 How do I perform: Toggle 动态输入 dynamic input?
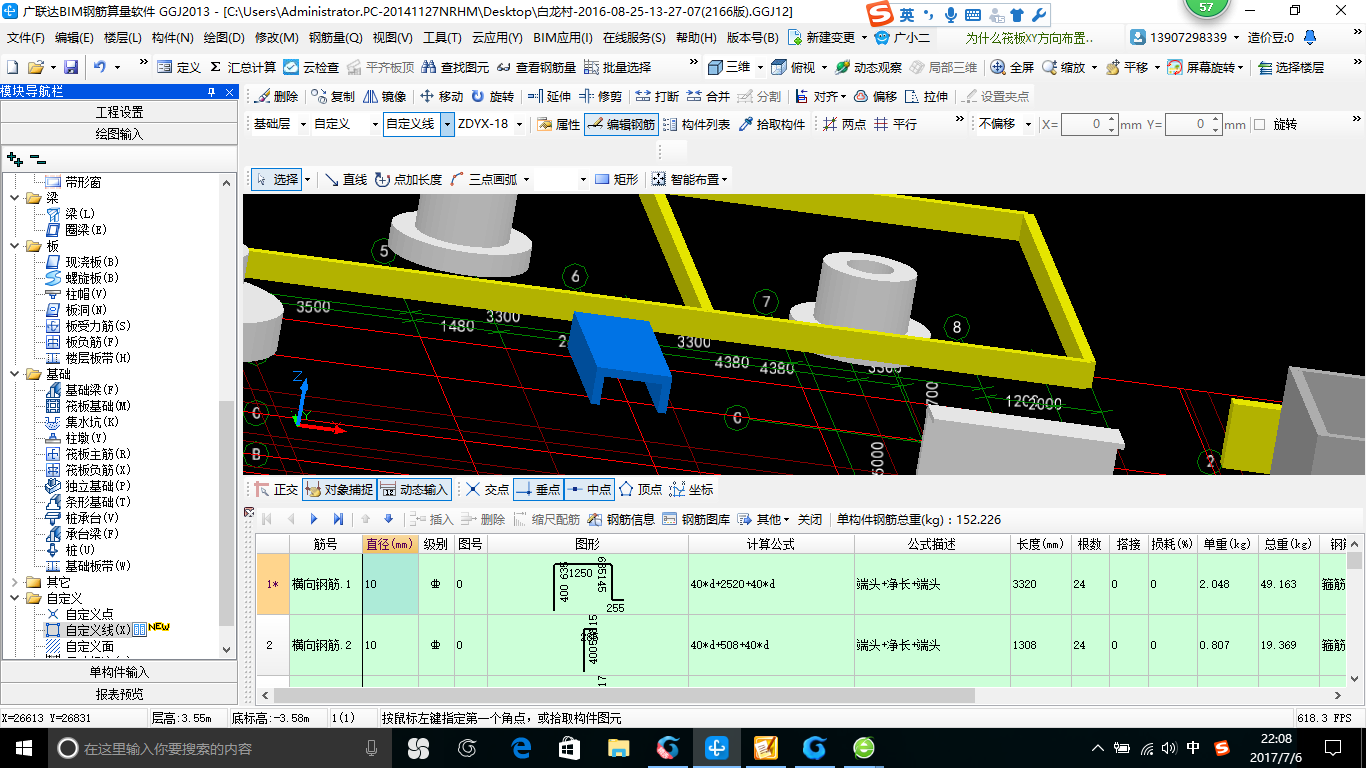tap(414, 490)
